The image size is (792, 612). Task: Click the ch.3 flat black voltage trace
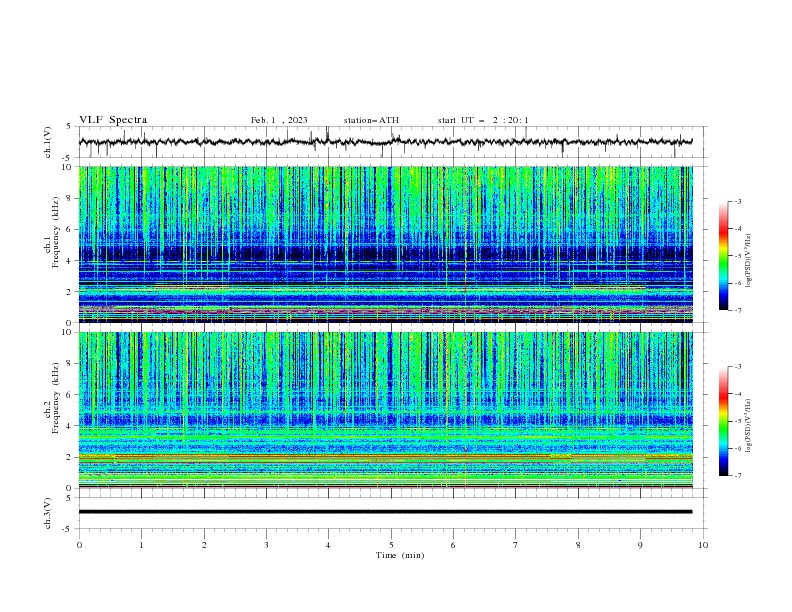[x=385, y=512]
